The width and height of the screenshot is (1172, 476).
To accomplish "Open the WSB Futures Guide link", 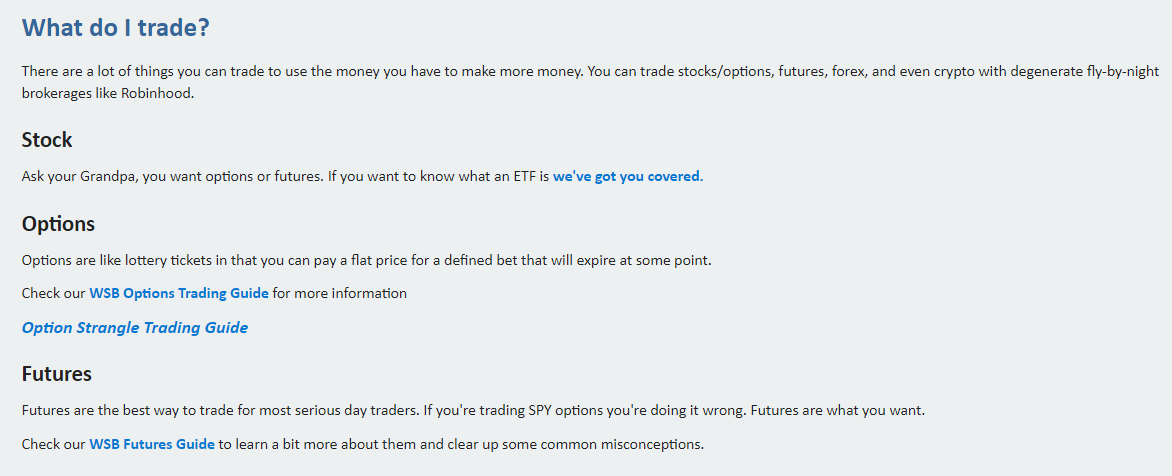I will click(152, 444).
